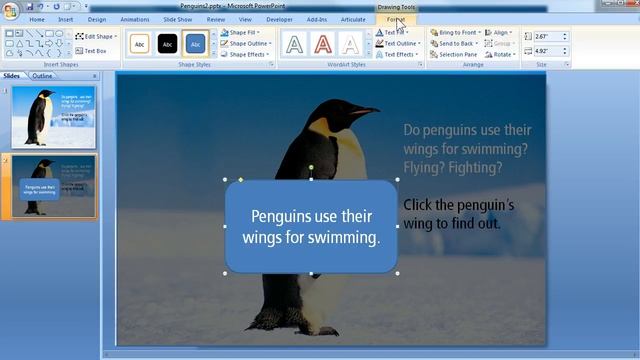Viewport: 640px width, 360px height.
Task: Select the Freeform scribble shape
Action: pos(19,53)
